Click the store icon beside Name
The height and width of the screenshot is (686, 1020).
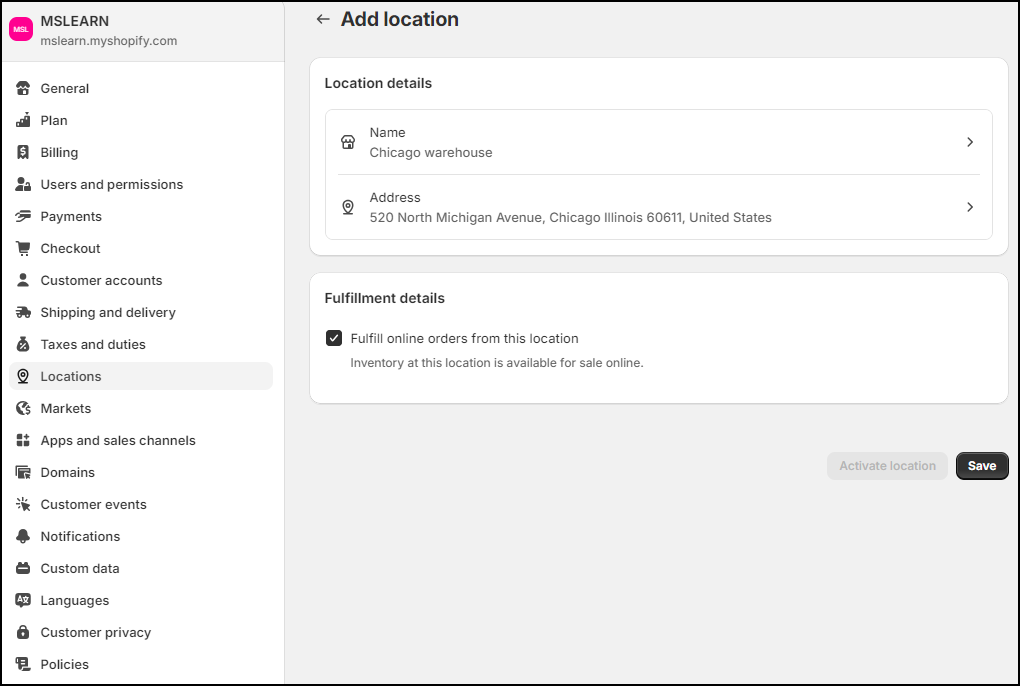pos(348,142)
